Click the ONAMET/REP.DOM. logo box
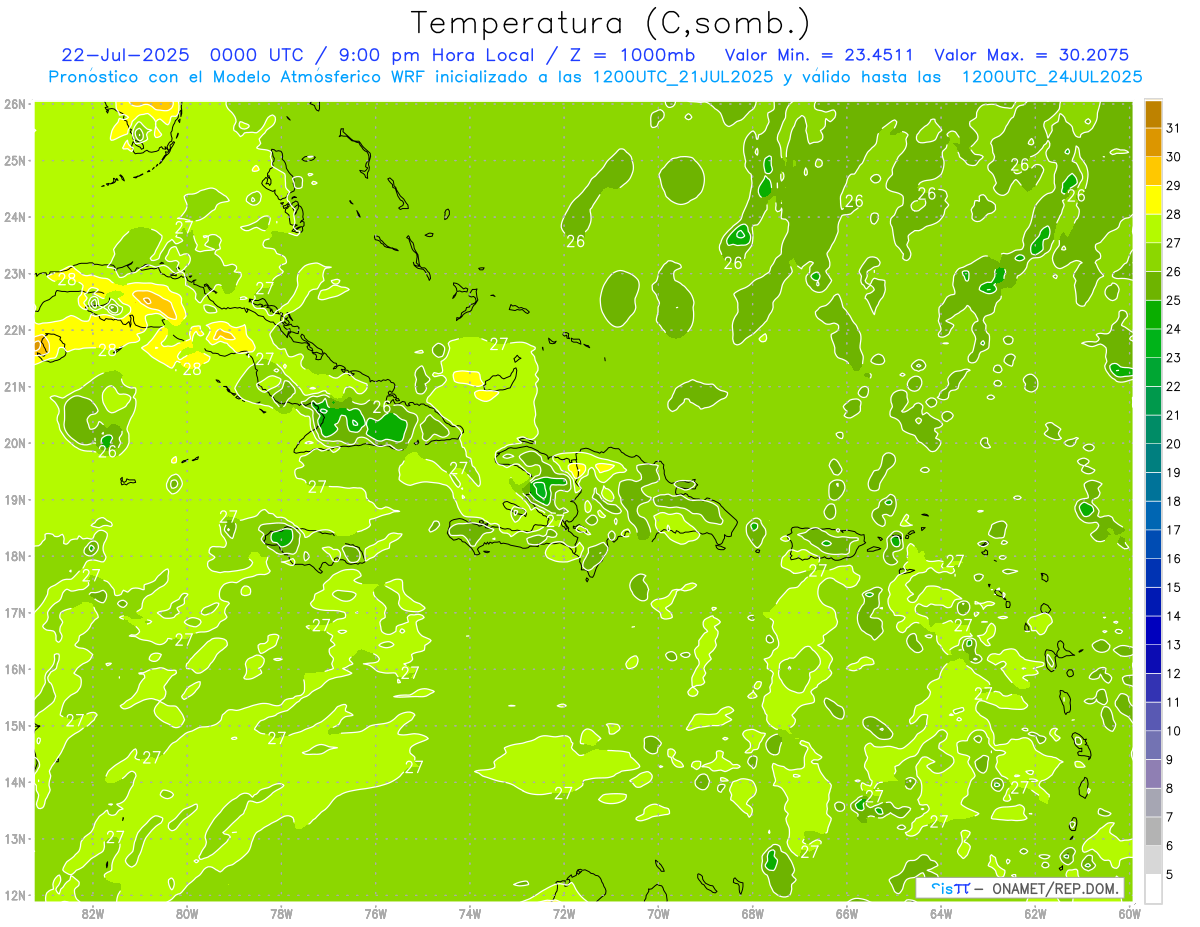This screenshot has height=927, width=1200. tap(1020, 887)
